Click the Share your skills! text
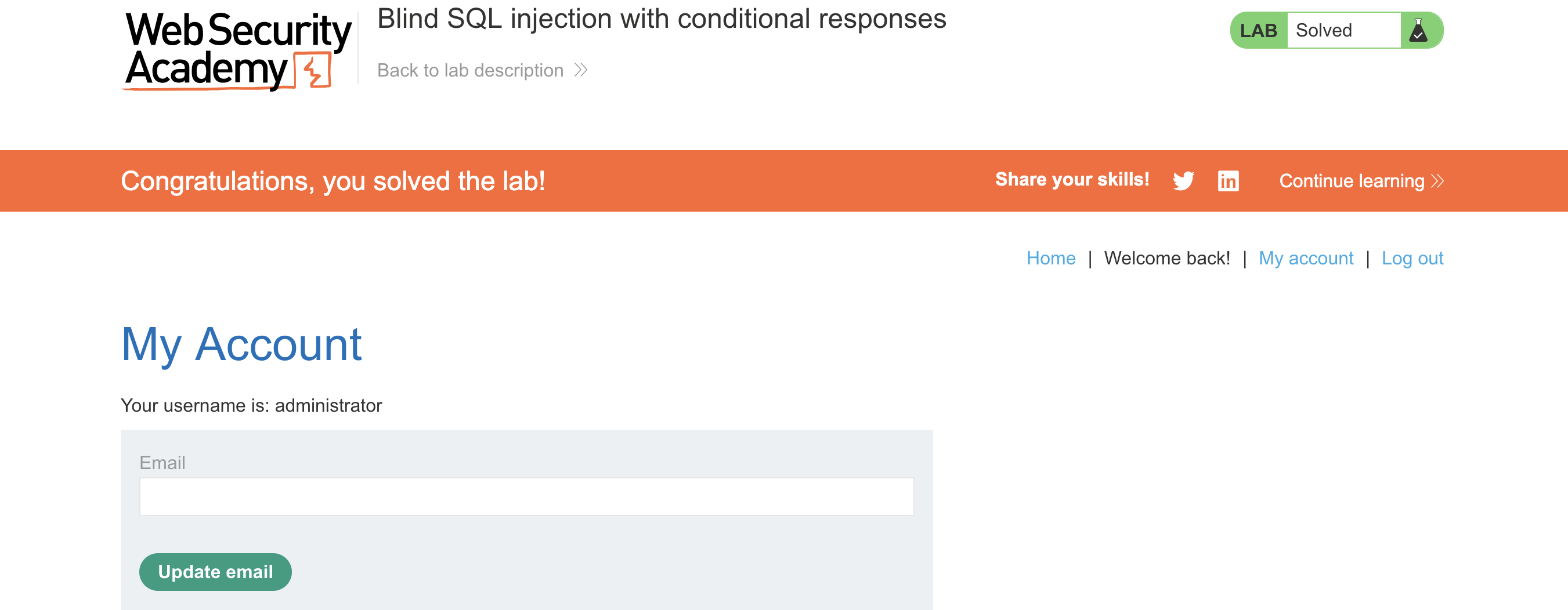Viewport: 1568px width, 610px height. [x=1072, y=179]
